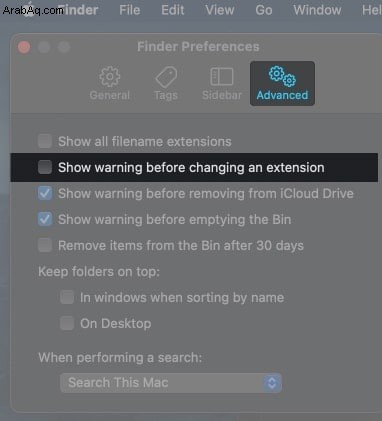This screenshot has height=421, width=382.
Task: Uncheck Show warning before emptying the Bin
Action: click(45, 219)
